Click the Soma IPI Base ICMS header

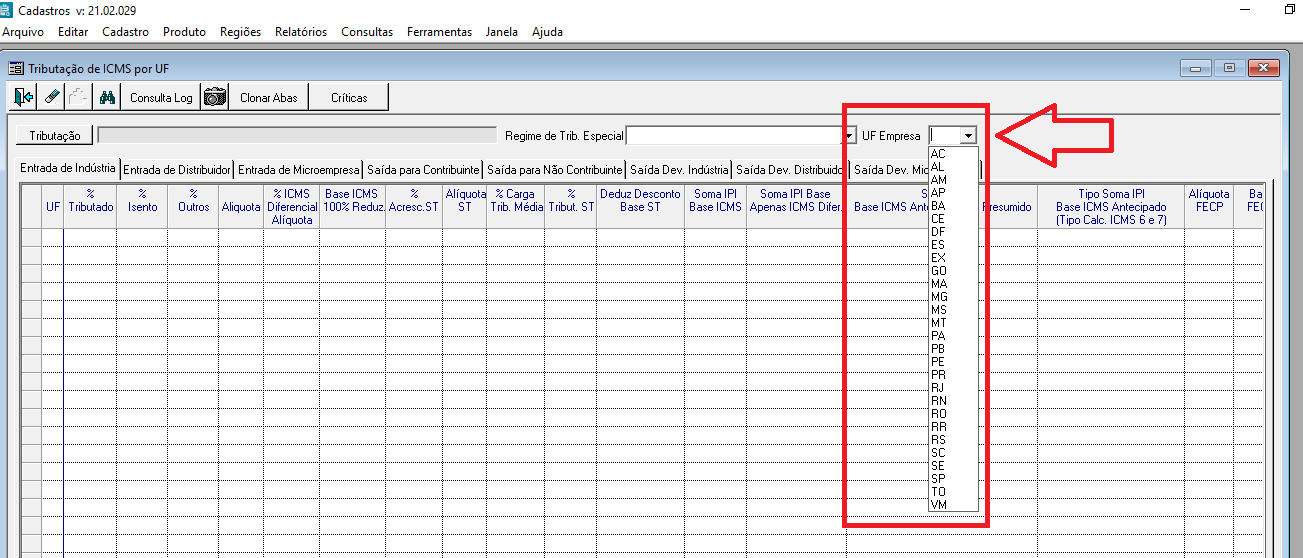716,207
